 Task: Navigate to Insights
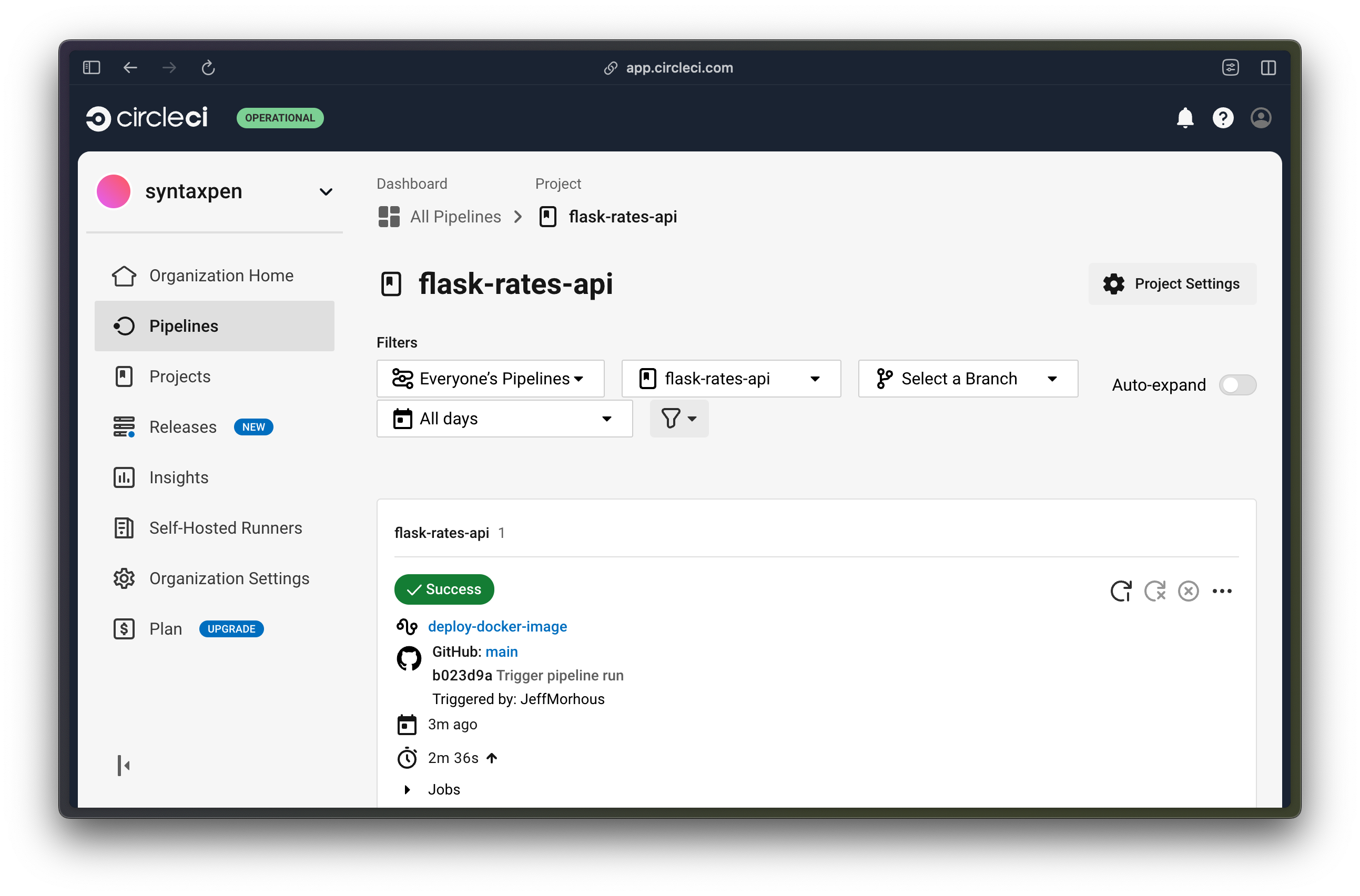coord(178,477)
